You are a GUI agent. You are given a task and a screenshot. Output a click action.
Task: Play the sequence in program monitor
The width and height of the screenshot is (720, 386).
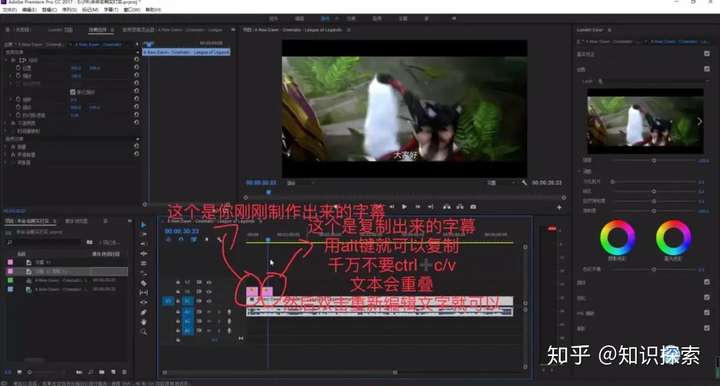click(404, 207)
